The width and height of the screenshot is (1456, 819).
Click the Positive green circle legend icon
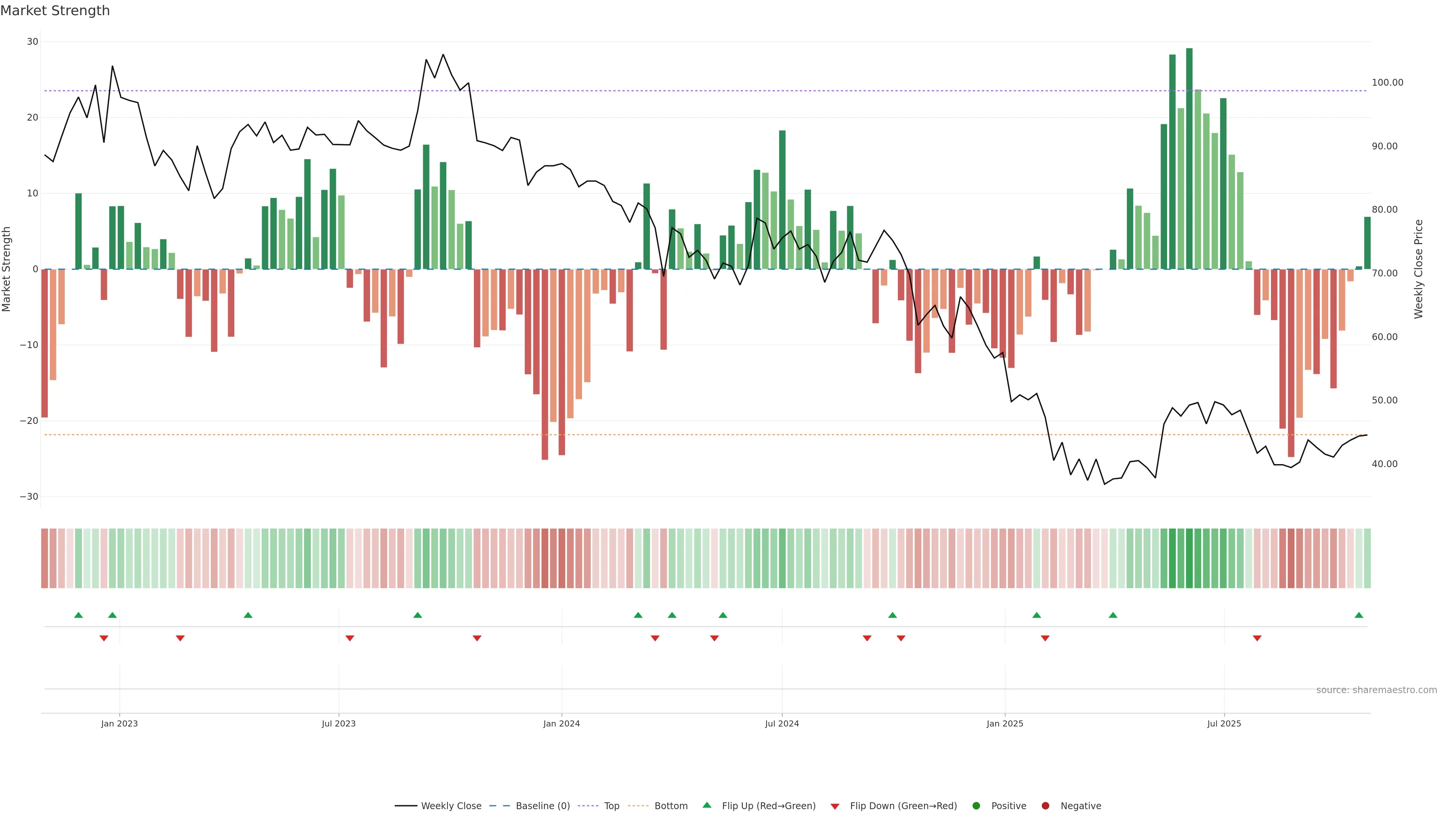[x=976, y=805]
